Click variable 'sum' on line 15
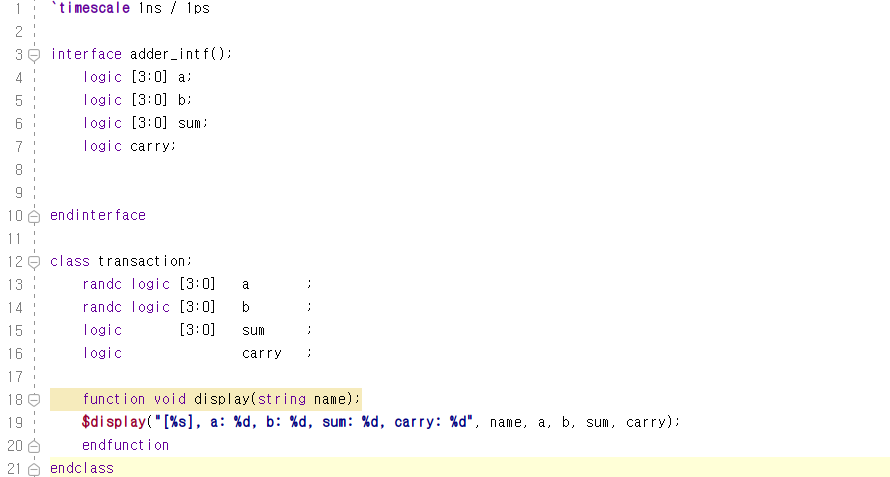Screen dimensions: 890x477 point(253,330)
